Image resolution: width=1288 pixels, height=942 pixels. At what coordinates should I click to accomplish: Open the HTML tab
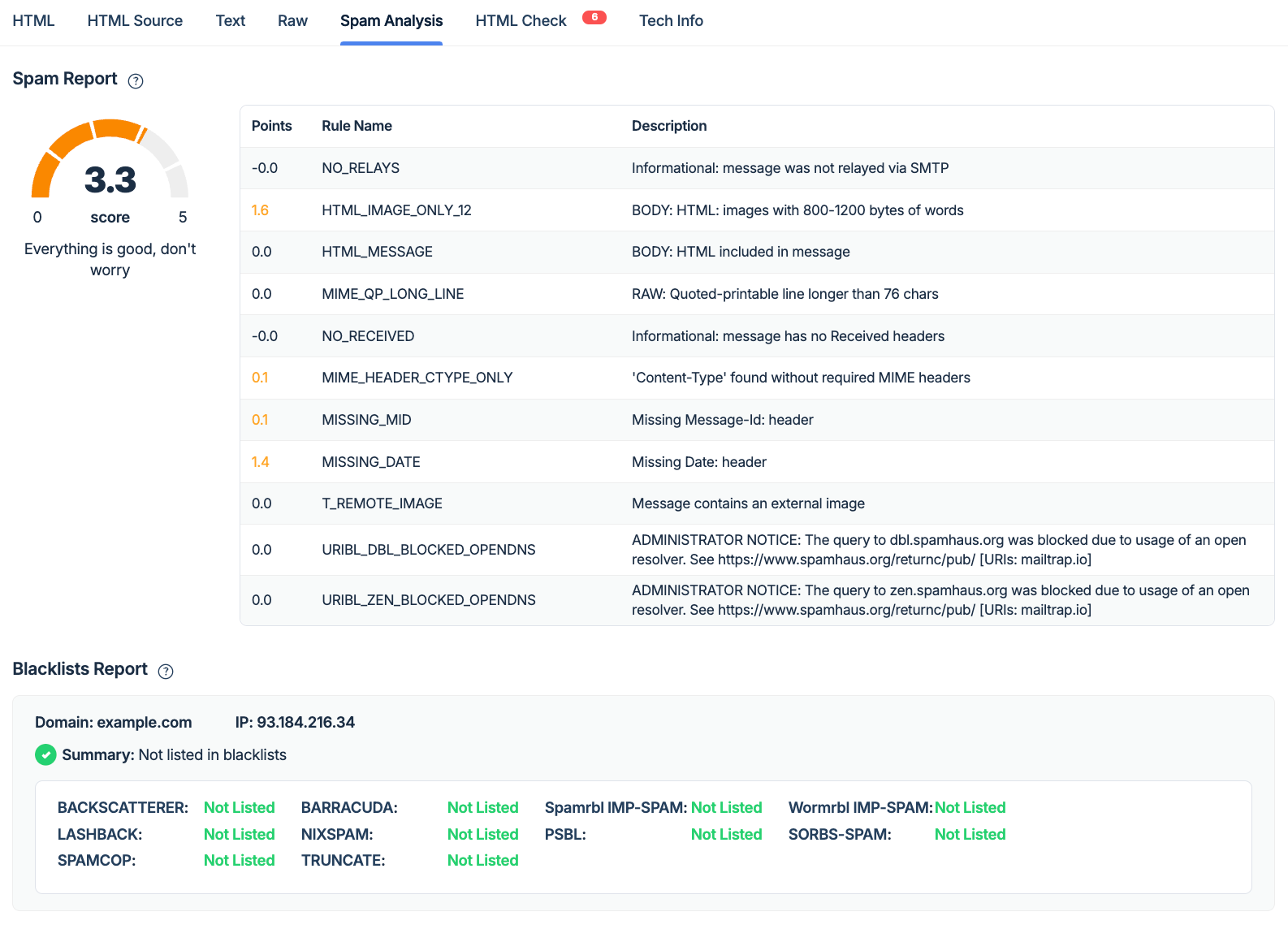33,21
